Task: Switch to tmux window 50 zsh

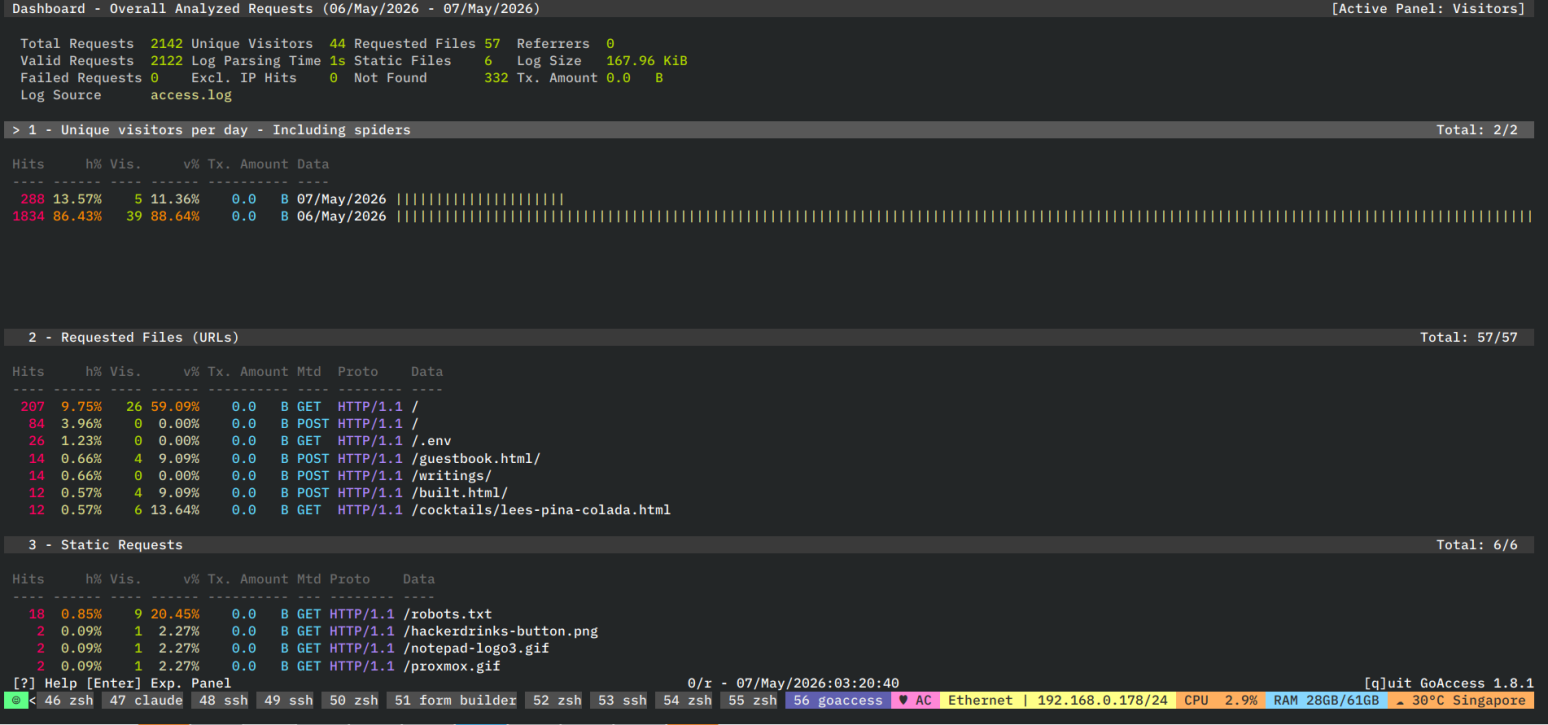Action: 353,701
